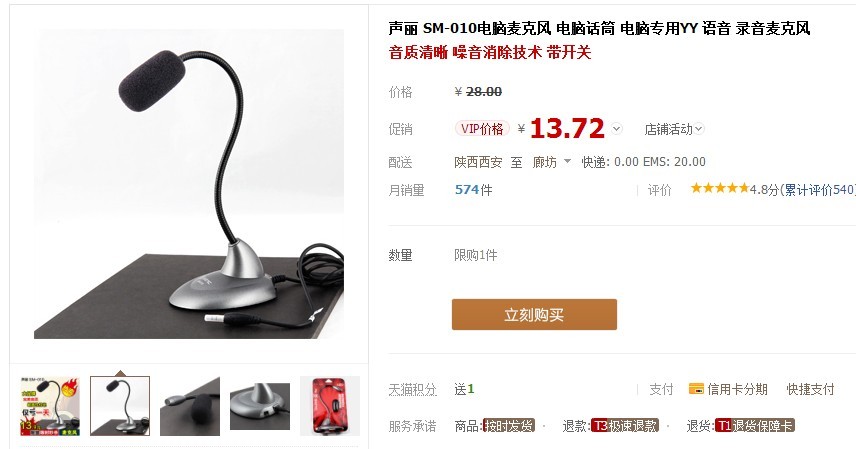856x449 pixels.
Task: Click the T1 return guarantee card badge
Action: pos(754,426)
